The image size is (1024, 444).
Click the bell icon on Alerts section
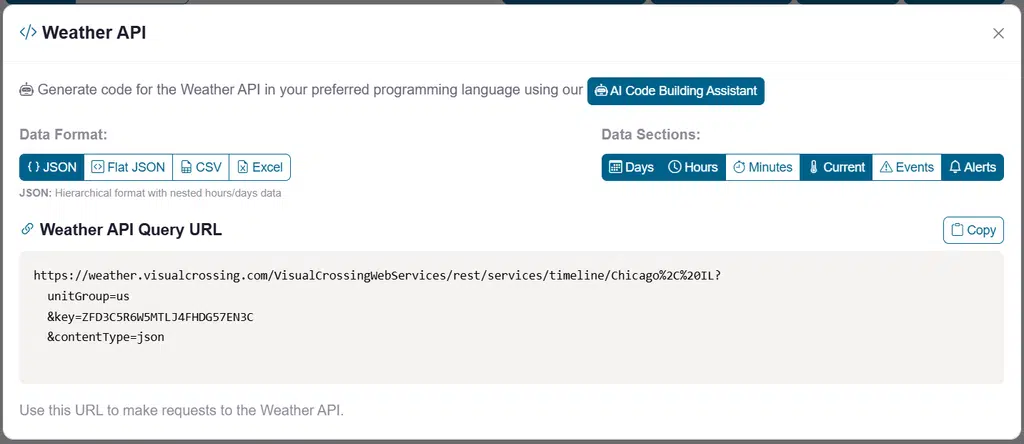click(955, 167)
